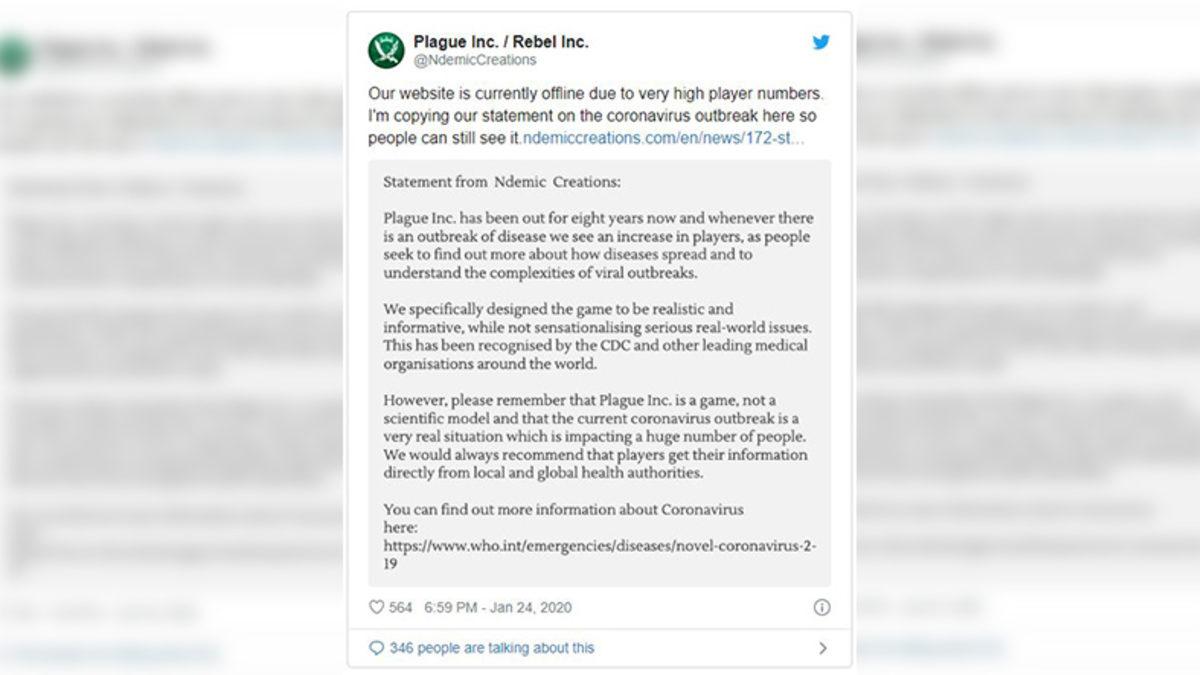Click the 'Plague Inc. / Rebel Inc.' display name
The height and width of the screenshot is (675, 1200).
click(x=500, y=42)
